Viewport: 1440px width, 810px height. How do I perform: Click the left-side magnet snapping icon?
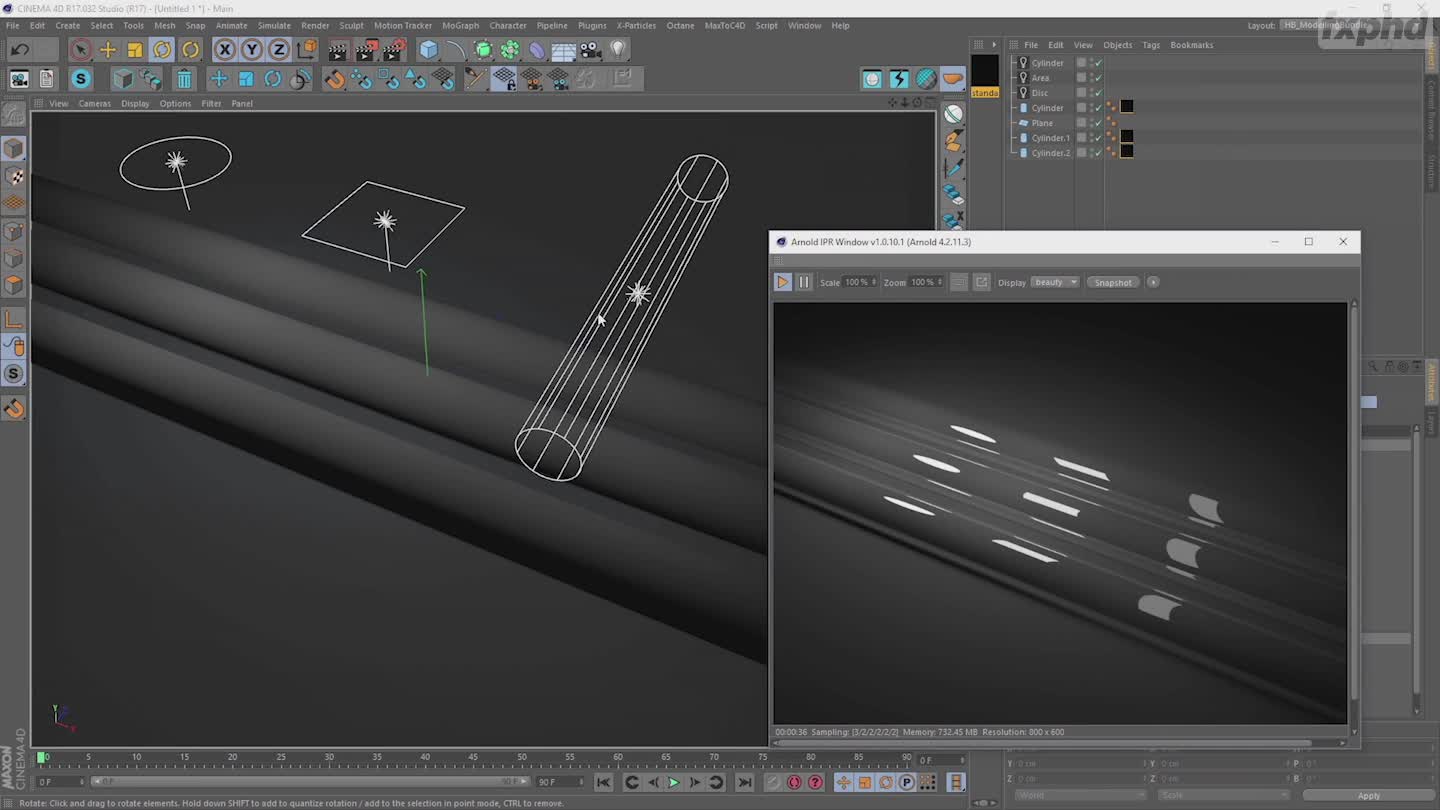14,408
